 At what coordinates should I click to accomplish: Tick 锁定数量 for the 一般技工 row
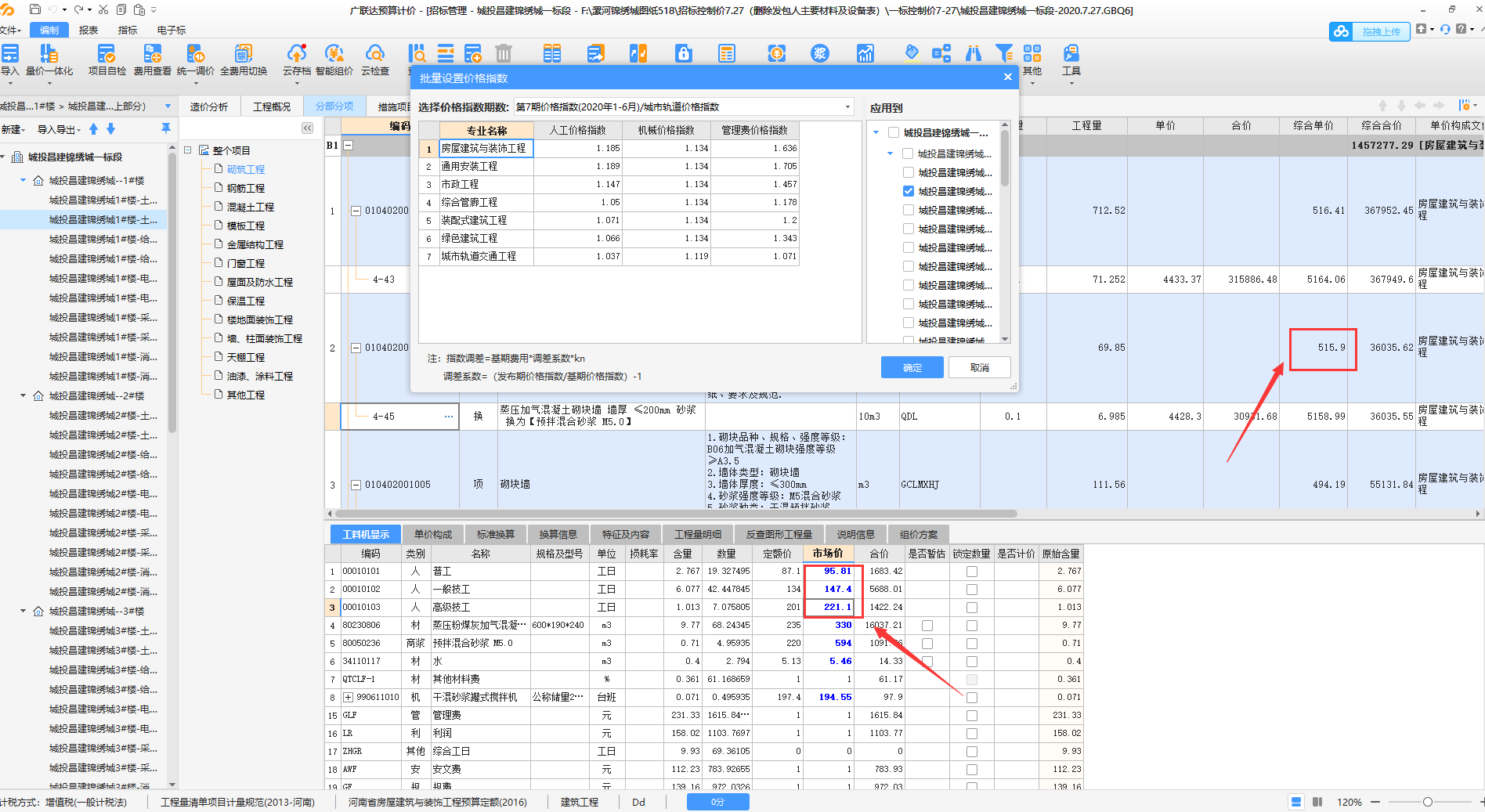[x=972, y=590]
